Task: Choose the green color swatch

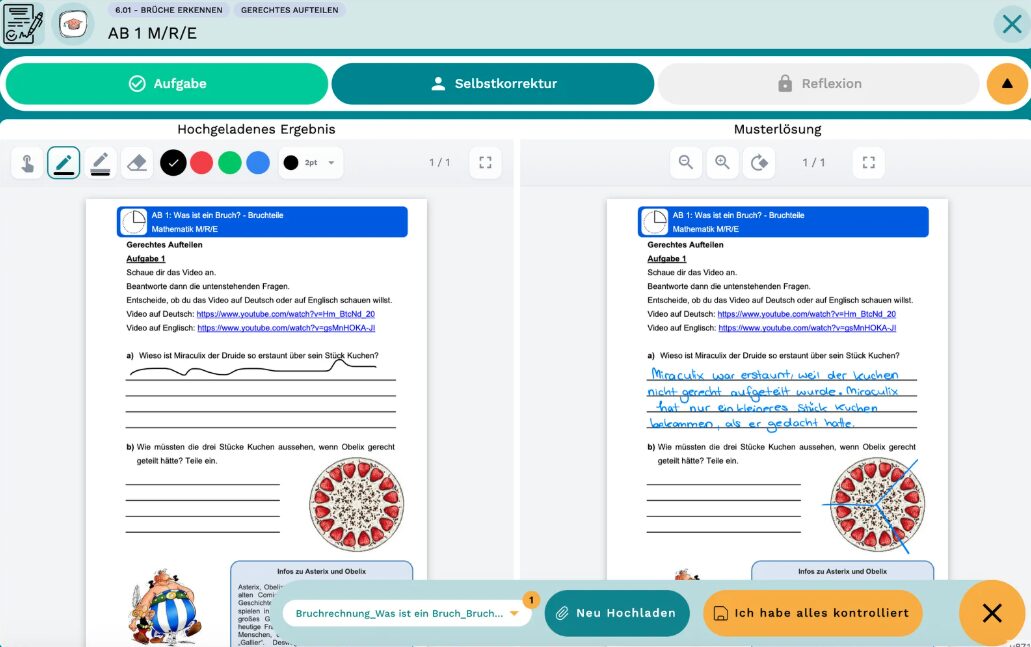Action: tap(229, 162)
